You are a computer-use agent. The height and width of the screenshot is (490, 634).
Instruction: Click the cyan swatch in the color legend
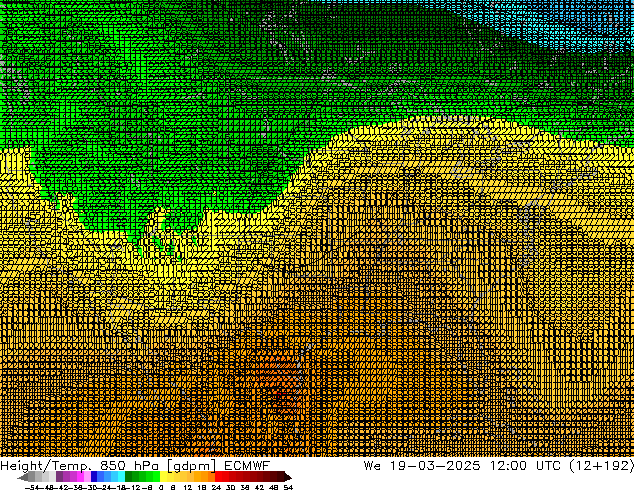(121, 477)
